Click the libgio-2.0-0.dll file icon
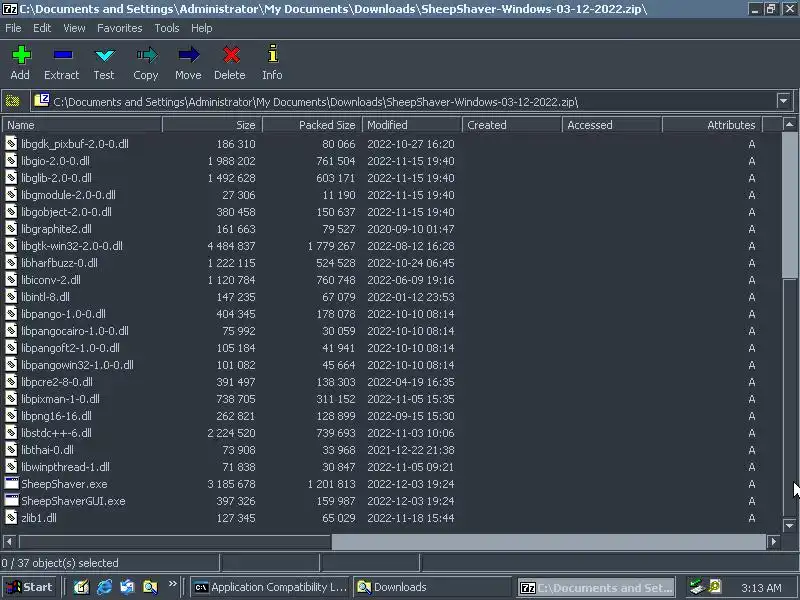Screen dimensions: 800x600 pyautogui.click(x=11, y=160)
